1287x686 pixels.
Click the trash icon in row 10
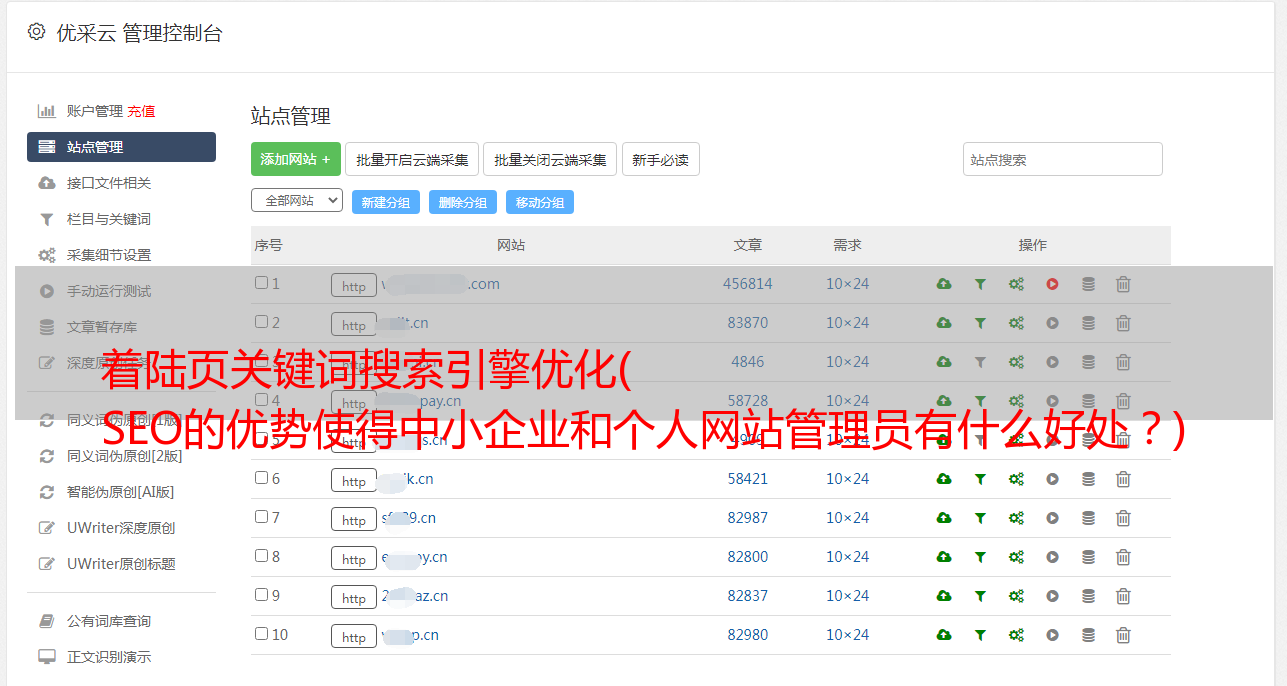pyautogui.click(x=1123, y=635)
